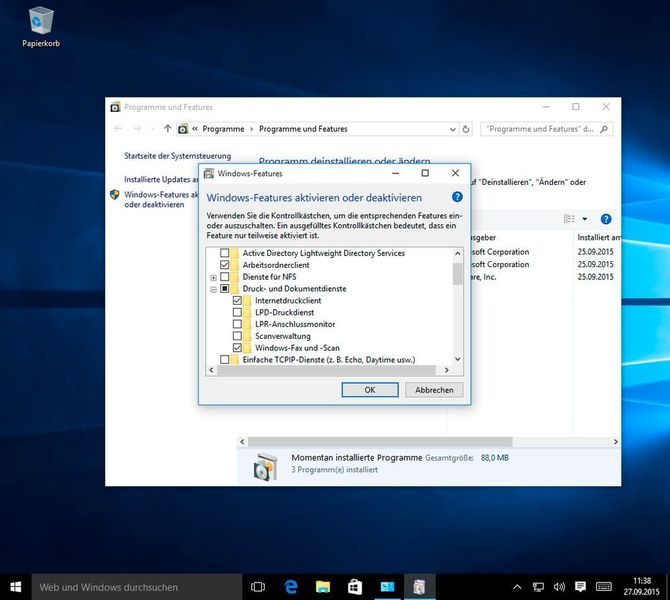Select the Programme und Features taskbar icon
Screen dimensions: 670x600
(419, 587)
